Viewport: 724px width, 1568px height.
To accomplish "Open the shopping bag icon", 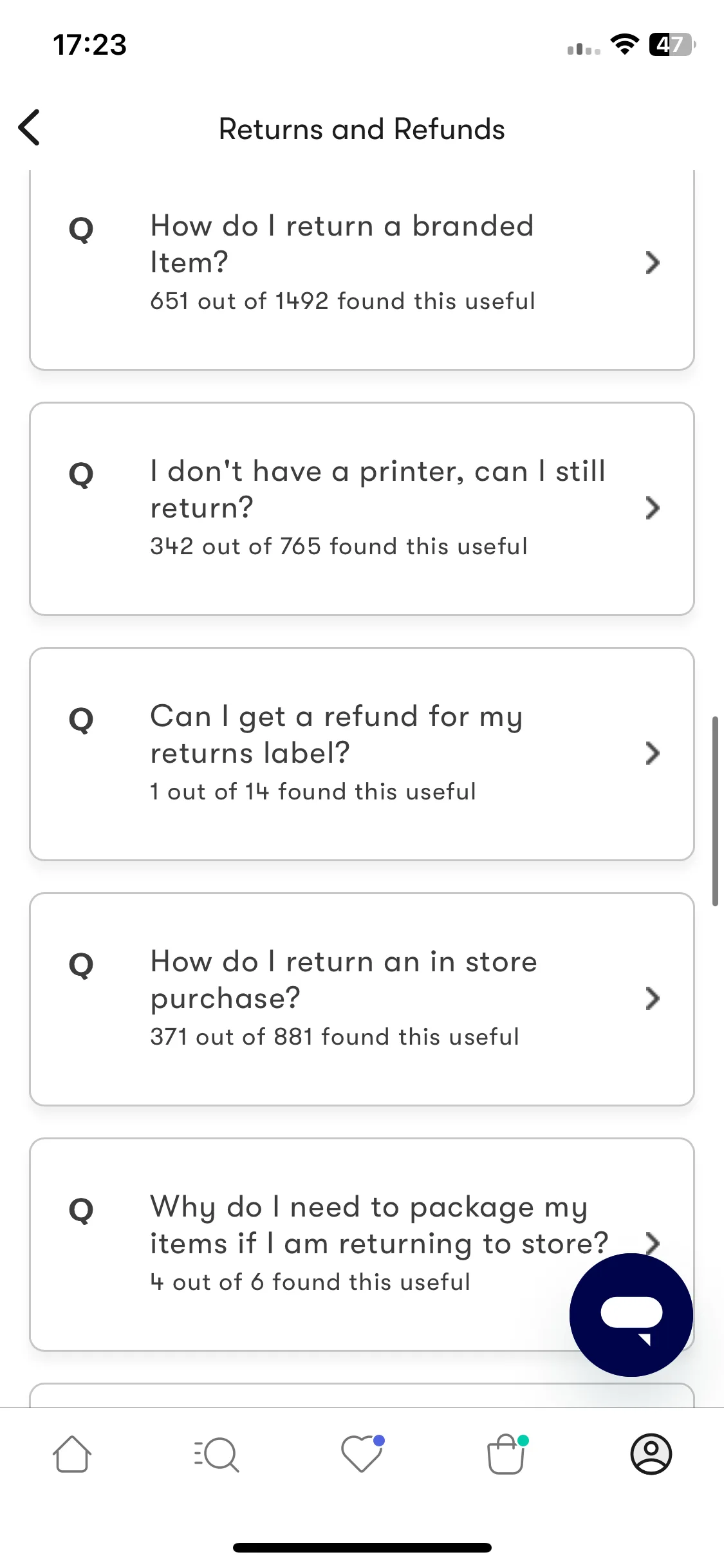I will [507, 1454].
